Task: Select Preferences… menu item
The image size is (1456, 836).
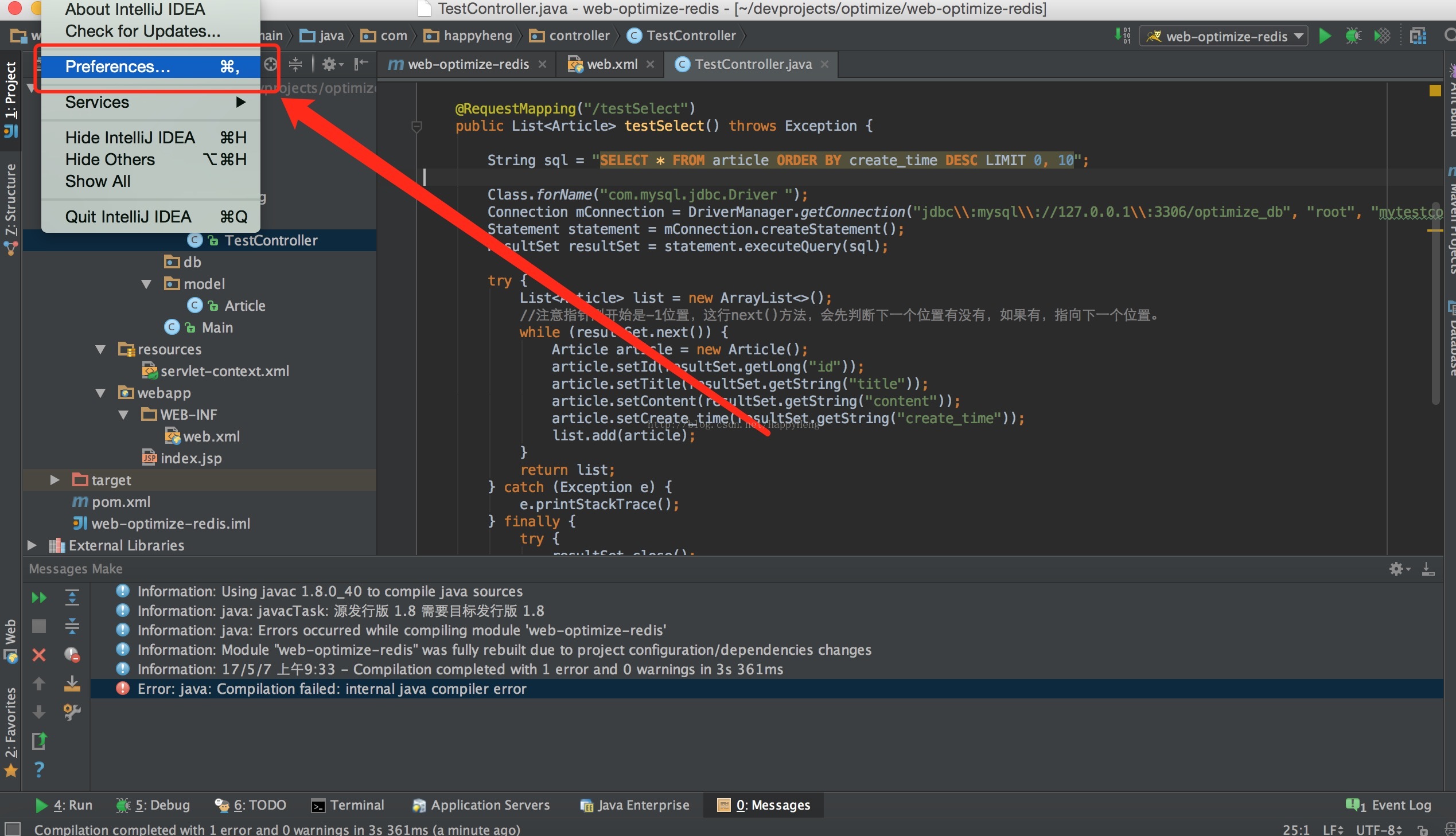Action: tap(150, 67)
